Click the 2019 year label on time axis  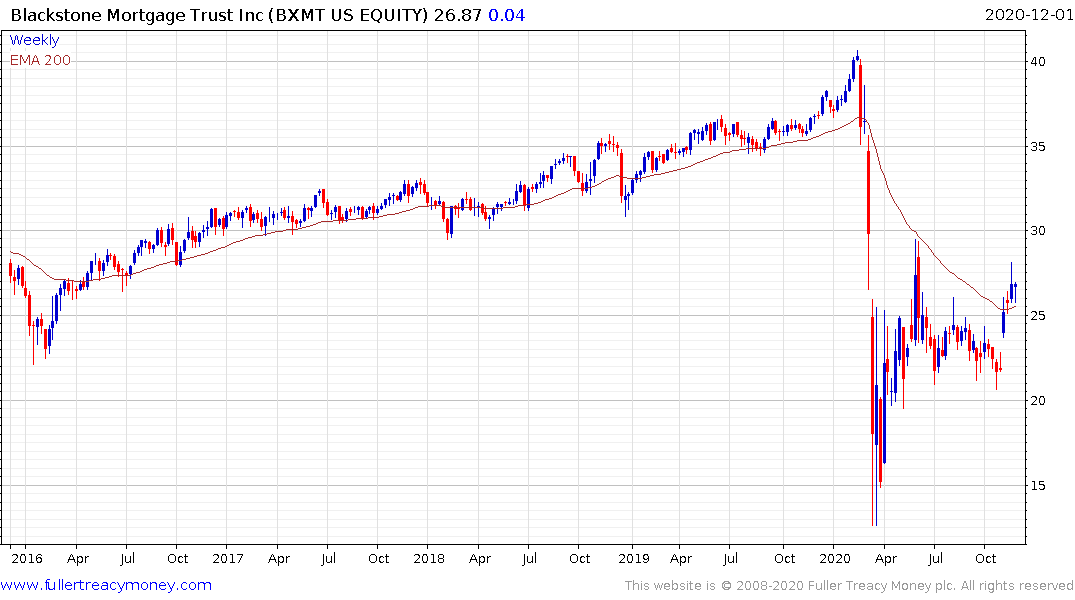click(633, 559)
